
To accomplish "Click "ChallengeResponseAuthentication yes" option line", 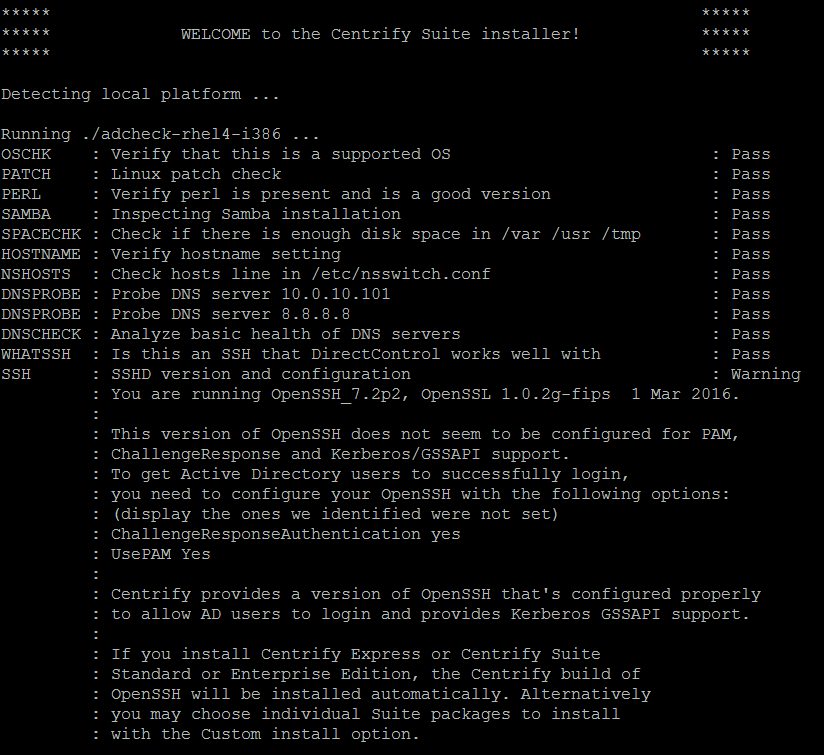I will (286, 534).
